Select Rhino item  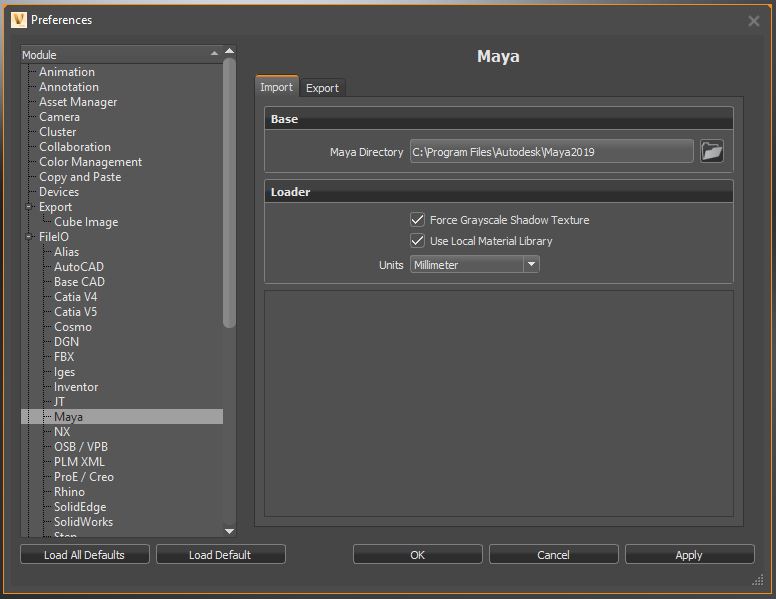pos(69,492)
